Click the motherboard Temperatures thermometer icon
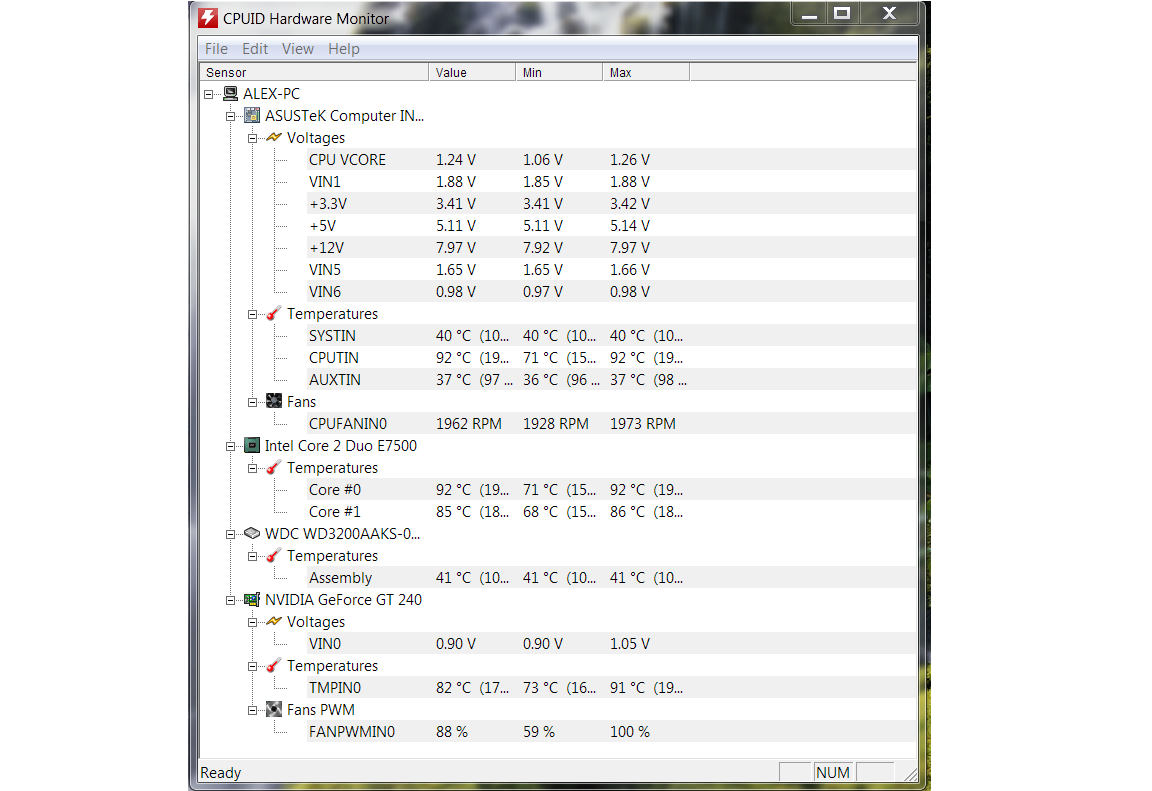Viewport: 1152px width, 791px height. [273, 314]
